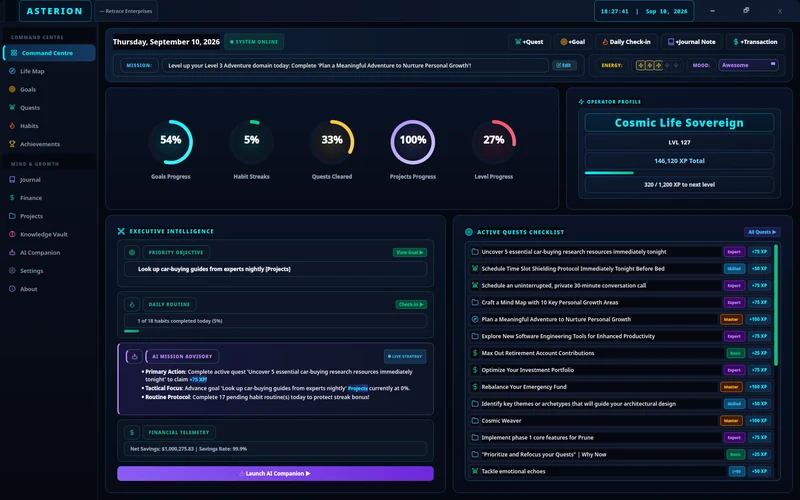This screenshot has height=500, width=800.
Task: Click 'Cosmic Life Sovereign' title
Action: [x=679, y=122]
